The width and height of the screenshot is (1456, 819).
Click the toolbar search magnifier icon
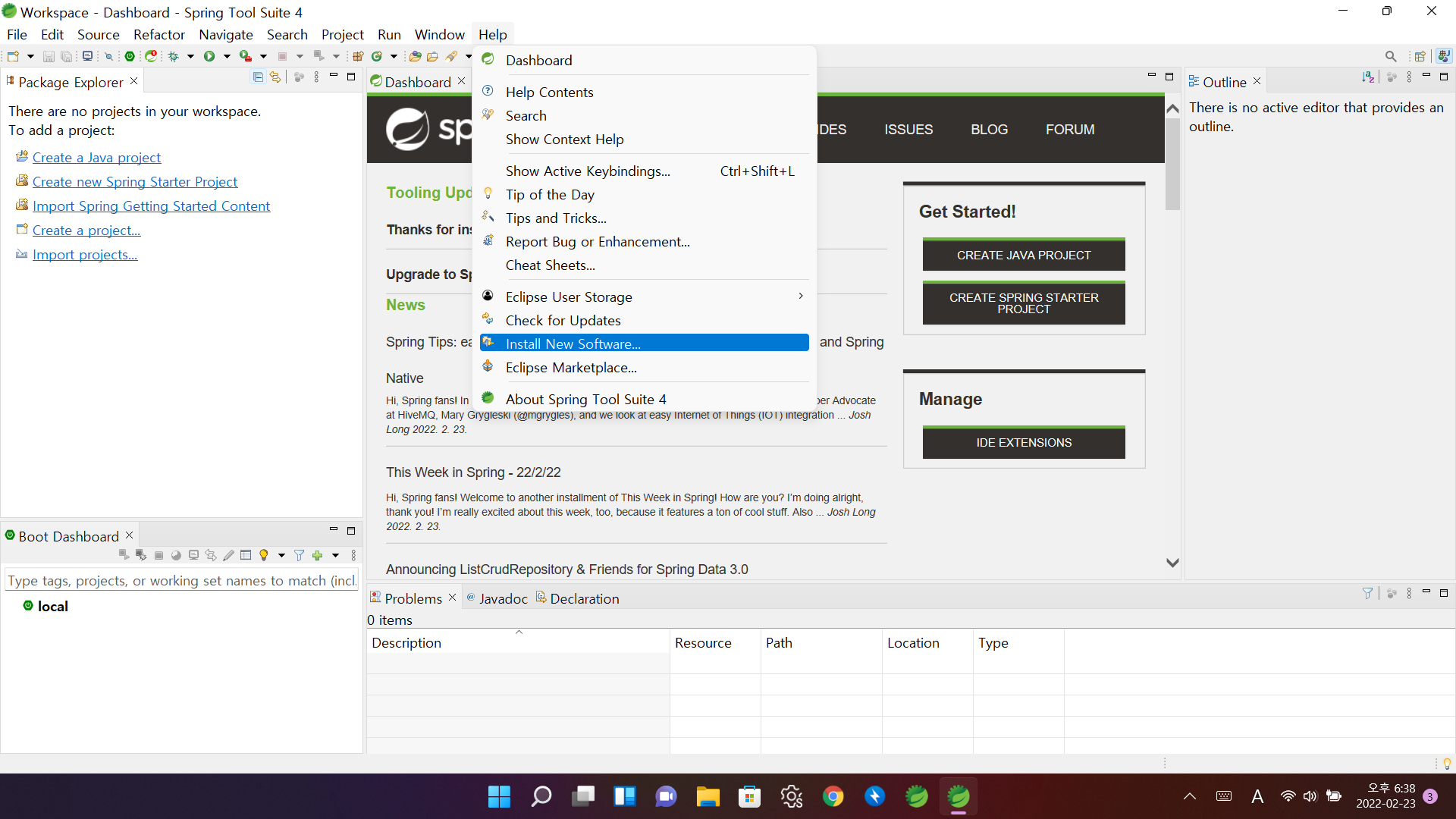point(1390,56)
